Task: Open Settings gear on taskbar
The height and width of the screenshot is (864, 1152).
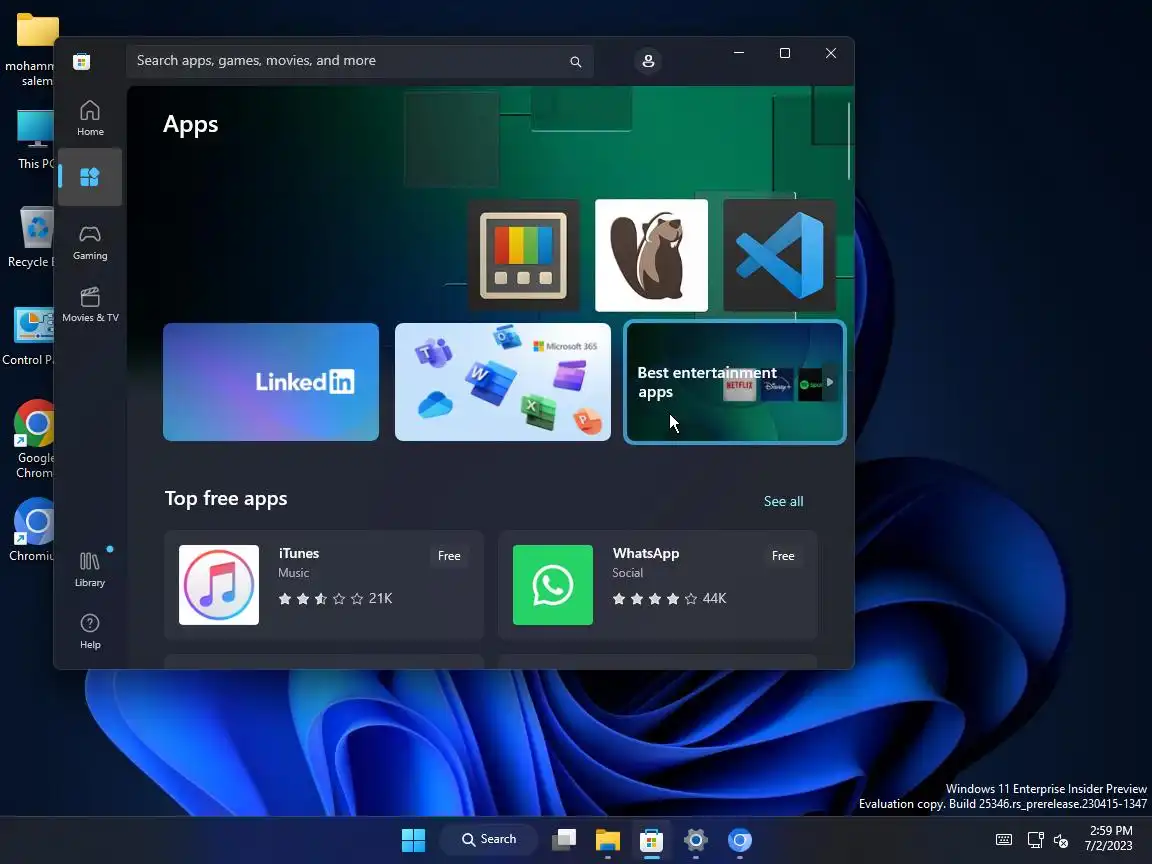Action: 696,840
